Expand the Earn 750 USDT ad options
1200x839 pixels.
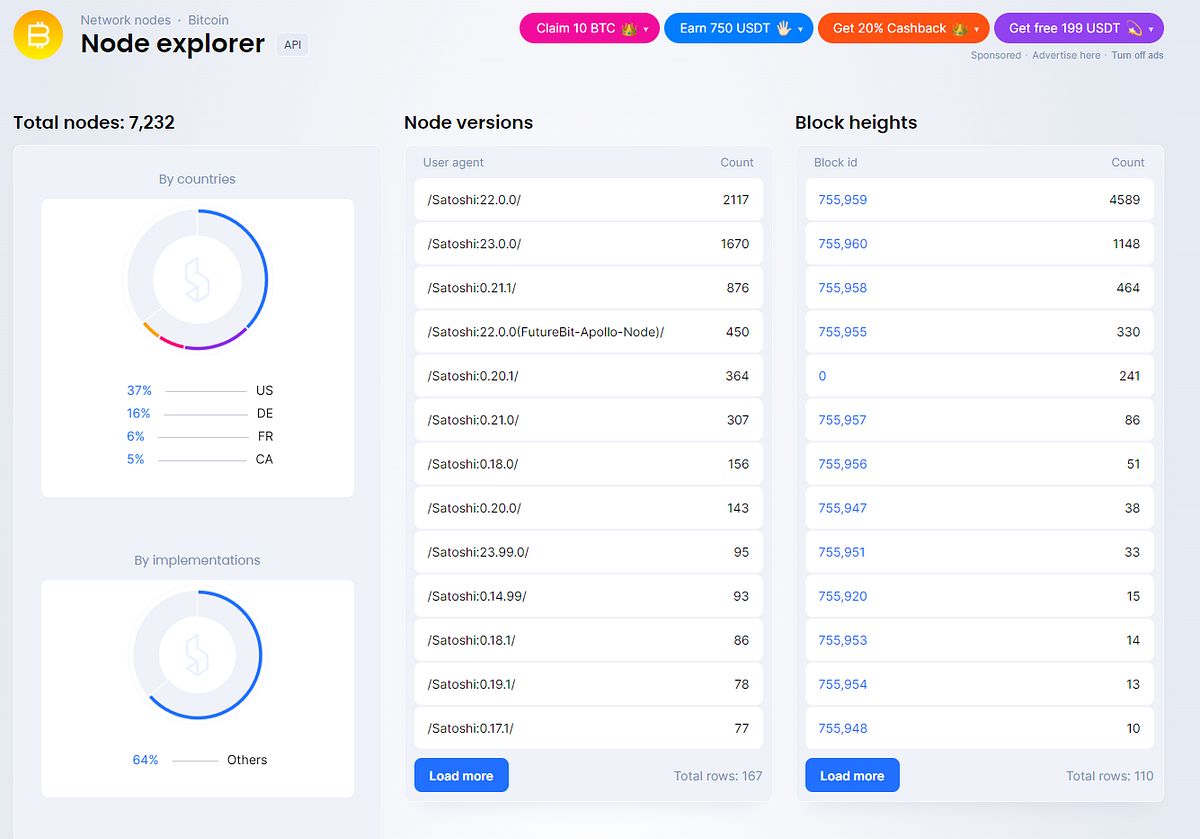click(x=800, y=28)
